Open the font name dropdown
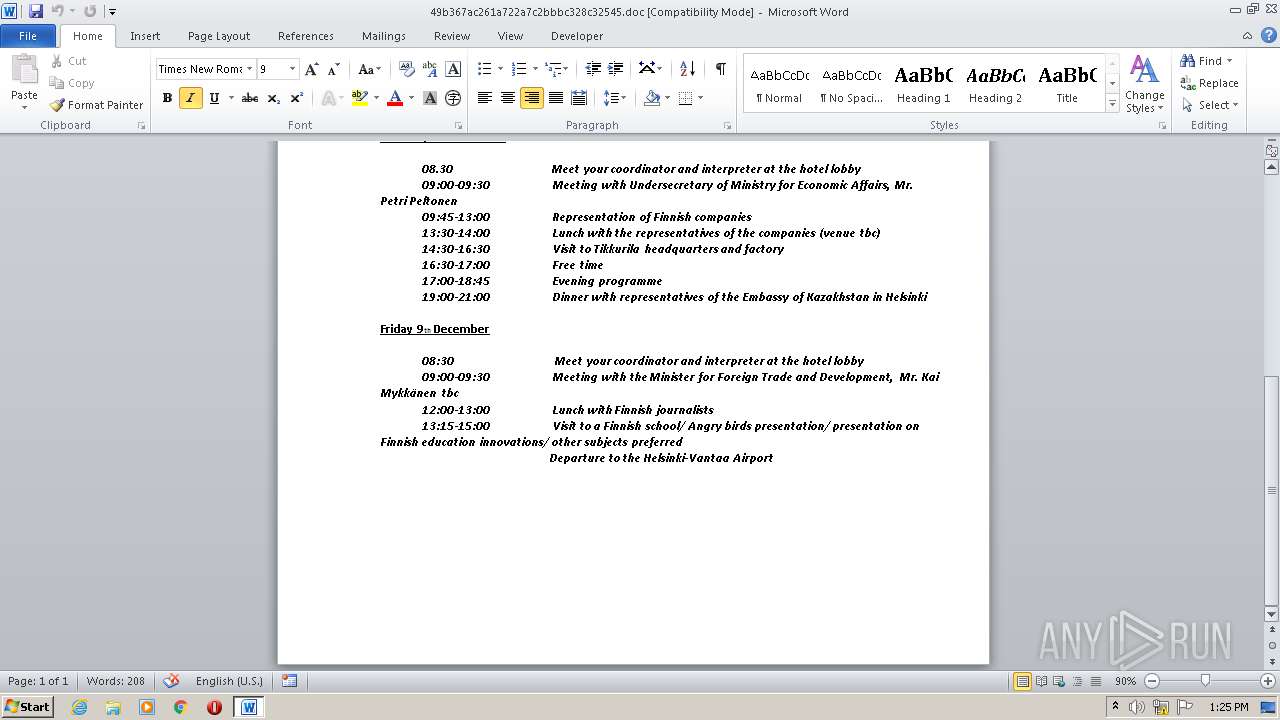This screenshot has width=1280, height=720. click(249, 69)
